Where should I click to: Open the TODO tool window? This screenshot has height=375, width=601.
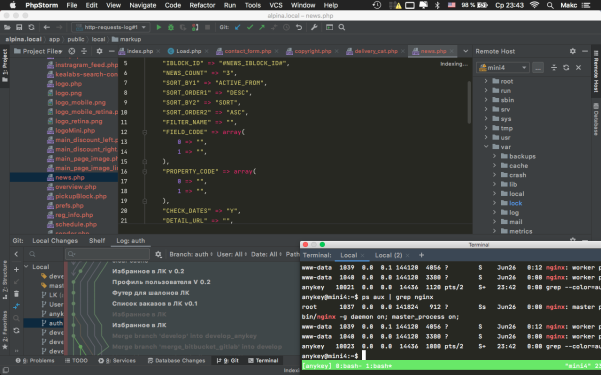pos(76,360)
